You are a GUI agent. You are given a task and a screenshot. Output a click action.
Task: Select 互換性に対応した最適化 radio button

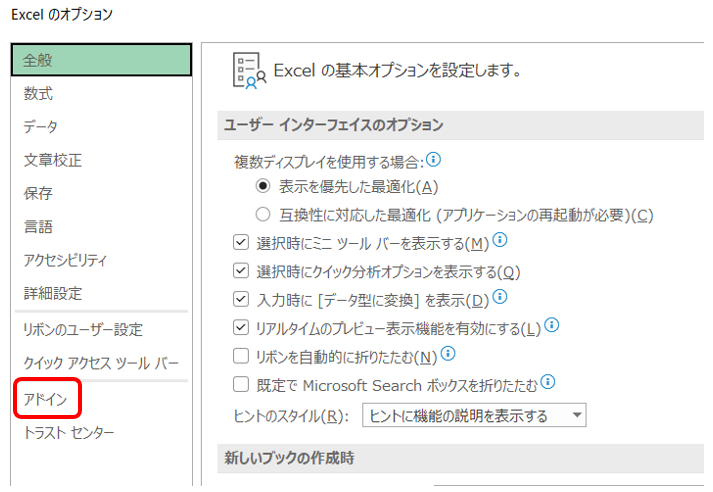click(x=263, y=214)
